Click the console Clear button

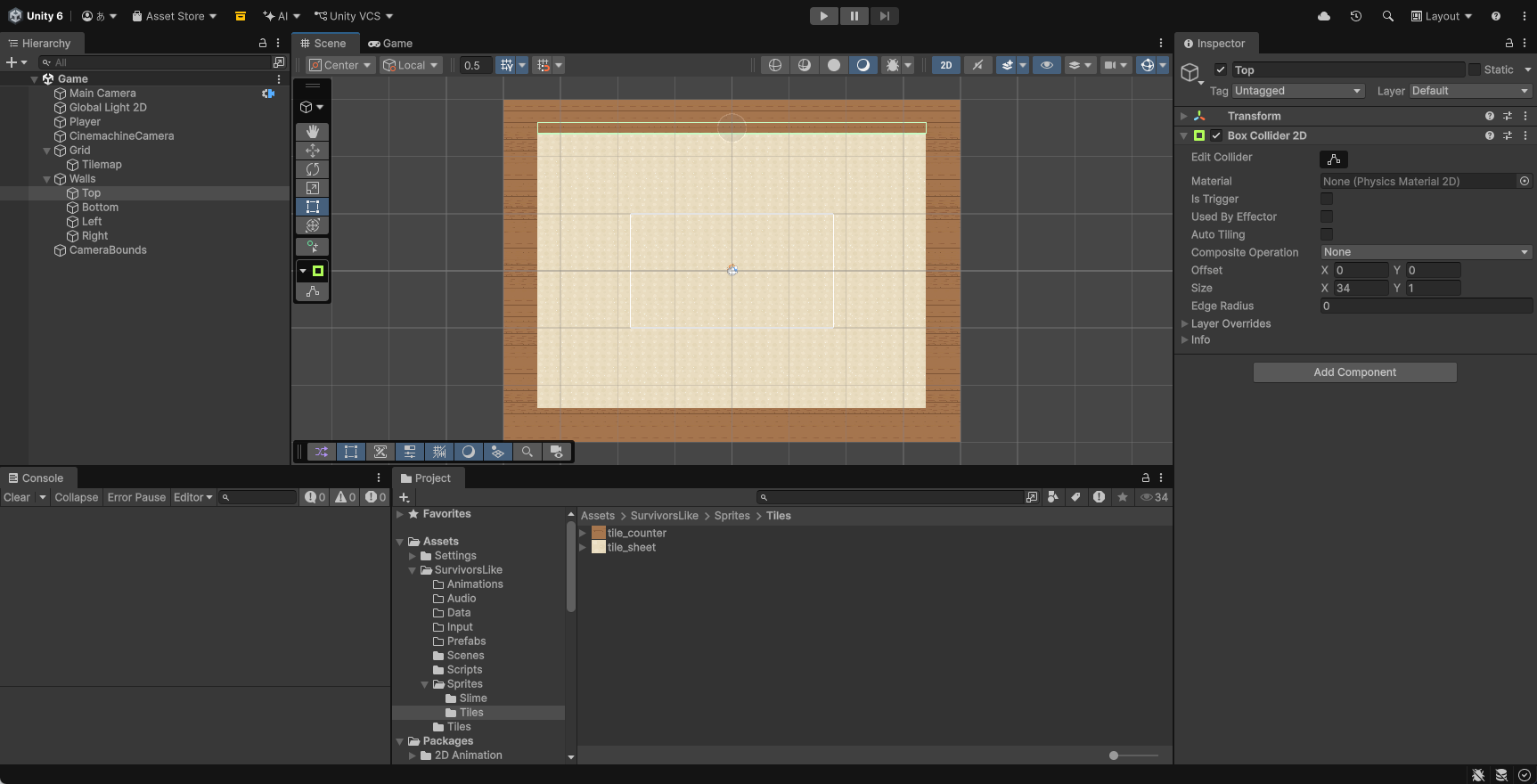tap(17, 497)
